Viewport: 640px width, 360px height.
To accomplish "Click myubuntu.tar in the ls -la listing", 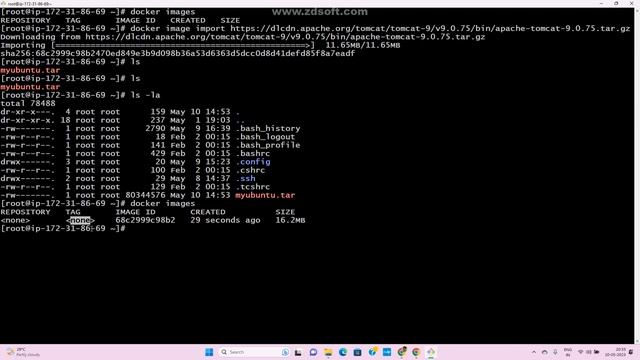I will coord(265,196).
